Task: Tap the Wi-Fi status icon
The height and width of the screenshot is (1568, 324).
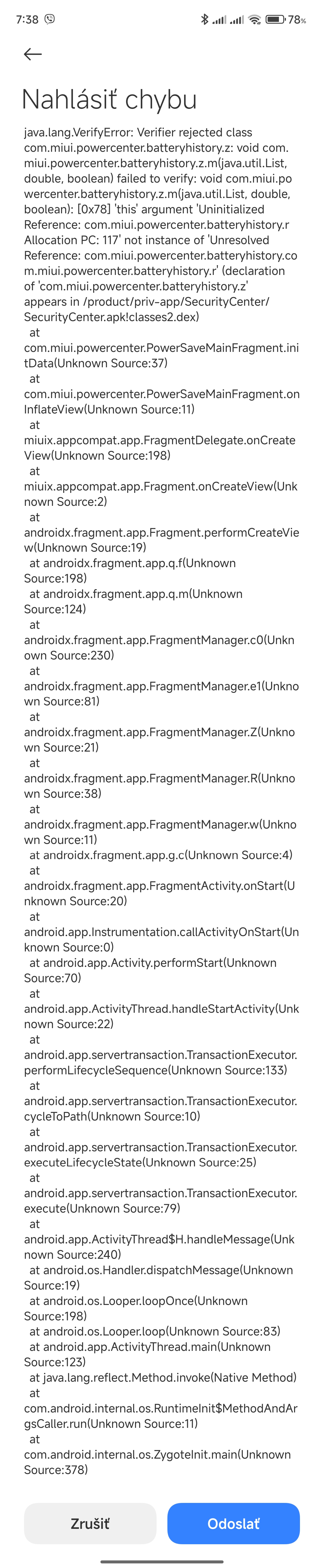Action: click(x=255, y=19)
